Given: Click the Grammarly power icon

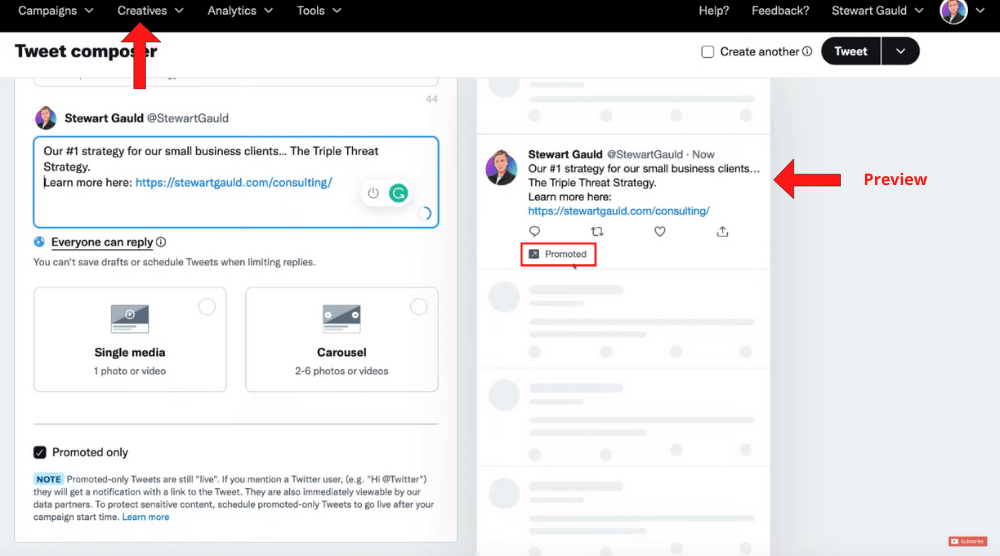Looking at the screenshot, I should (x=373, y=193).
